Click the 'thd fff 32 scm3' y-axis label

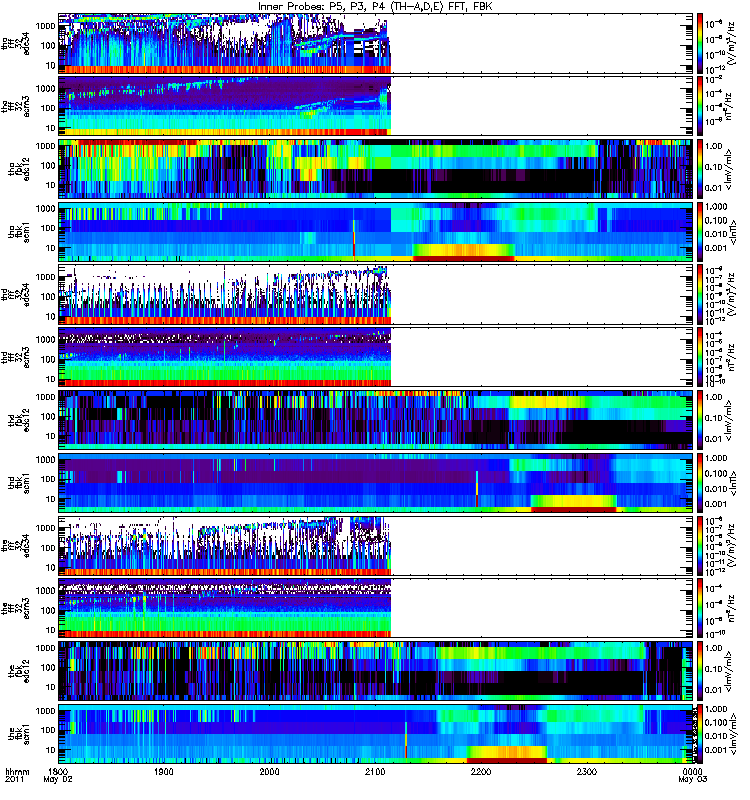point(15,357)
